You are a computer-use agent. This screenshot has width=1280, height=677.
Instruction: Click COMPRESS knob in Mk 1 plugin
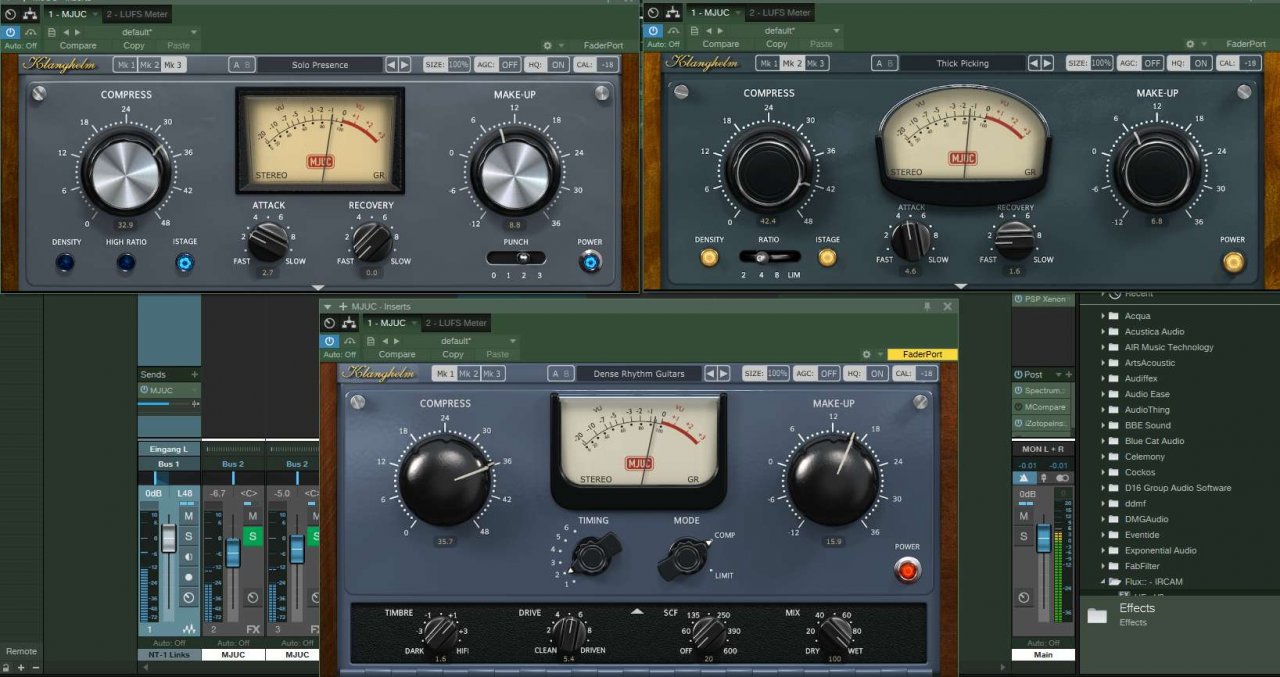click(446, 480)
